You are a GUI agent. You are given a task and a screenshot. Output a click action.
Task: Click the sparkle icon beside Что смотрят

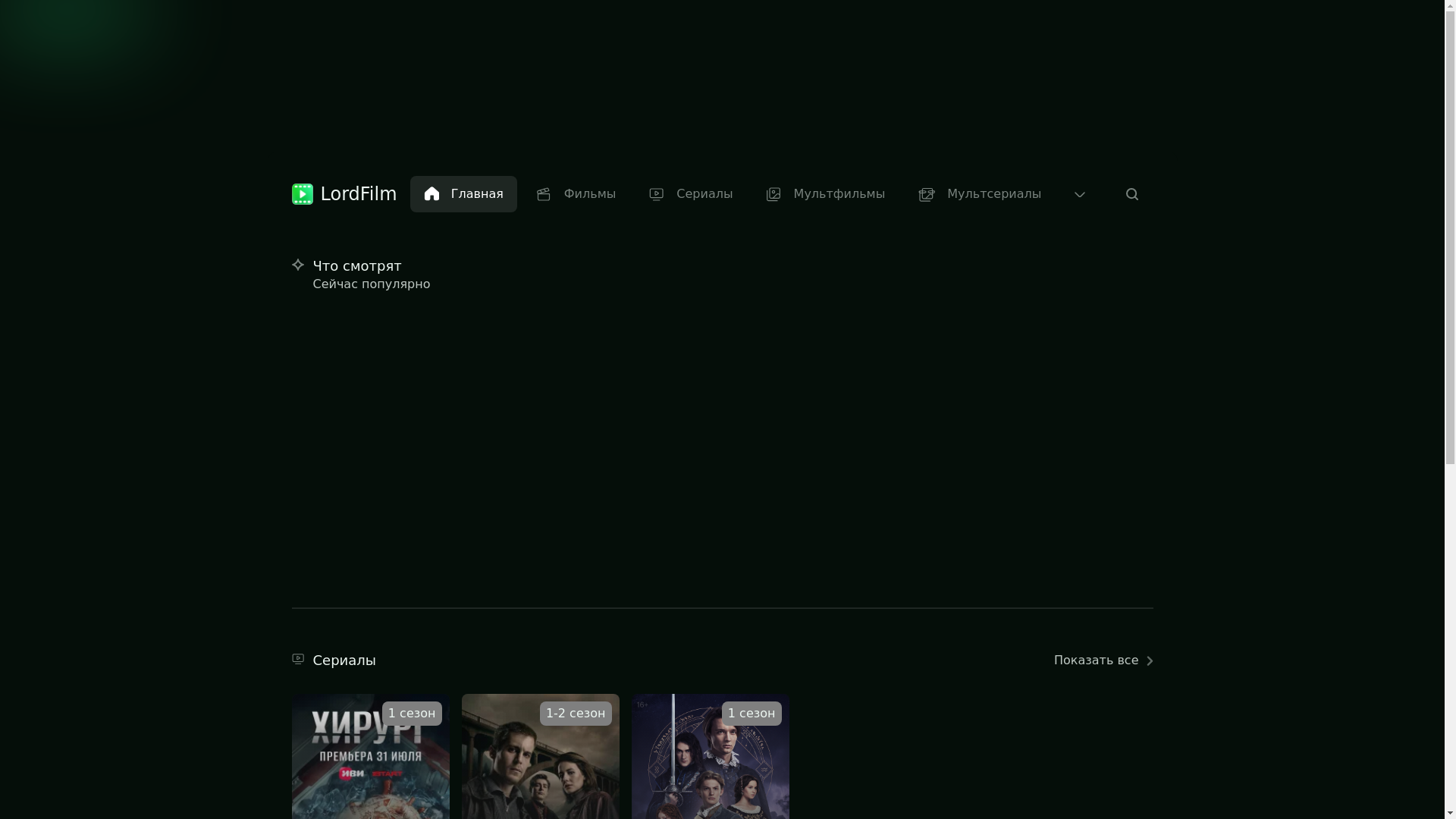[298, 265]
